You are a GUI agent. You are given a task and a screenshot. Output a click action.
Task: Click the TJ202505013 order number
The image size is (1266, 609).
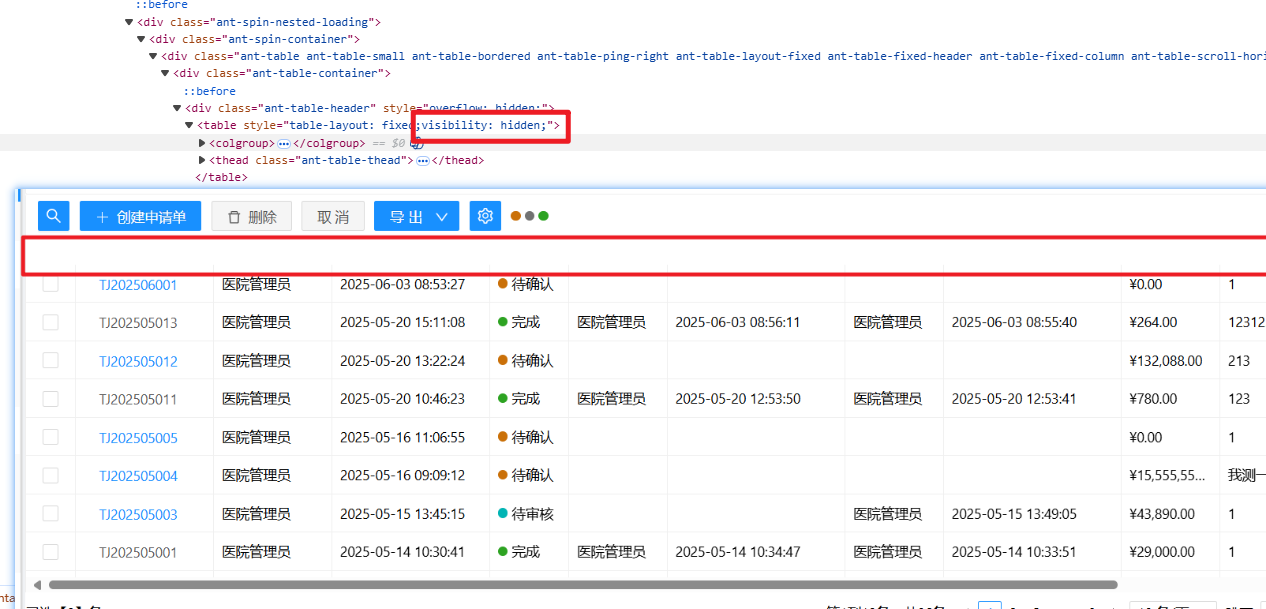(x=138, y=323)
